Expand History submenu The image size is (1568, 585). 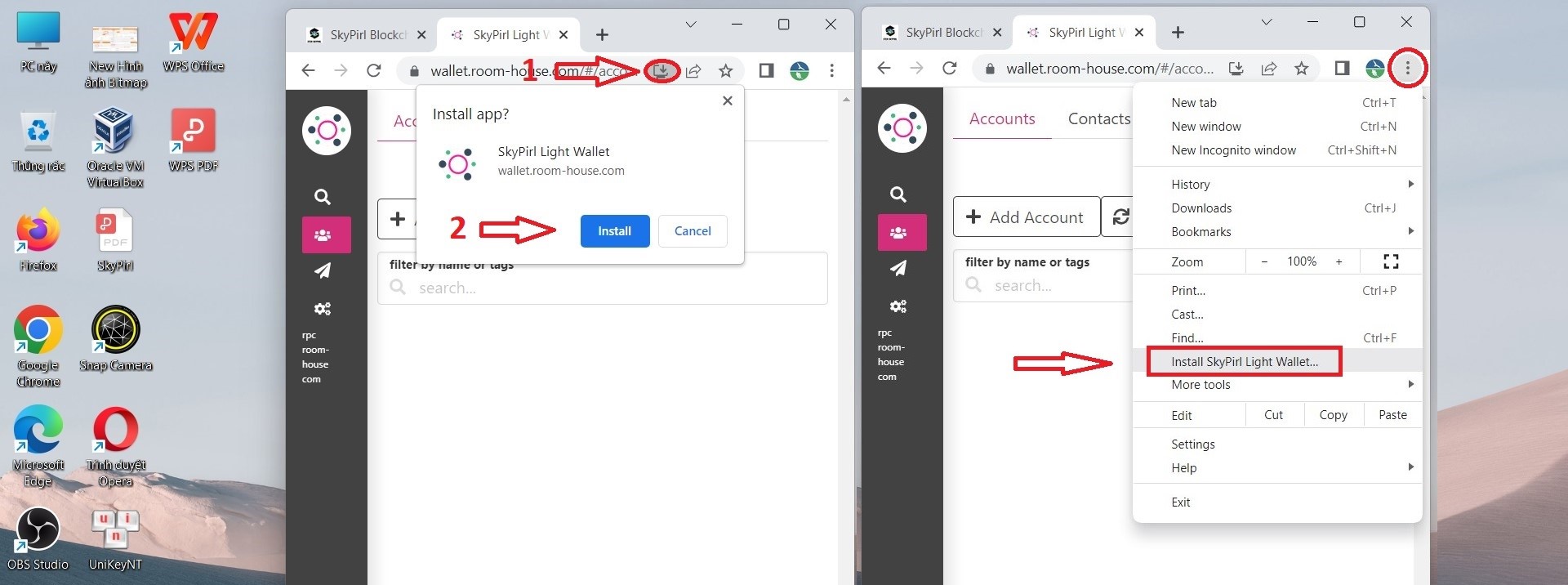pyautogui.click(x=1277, y=185)
